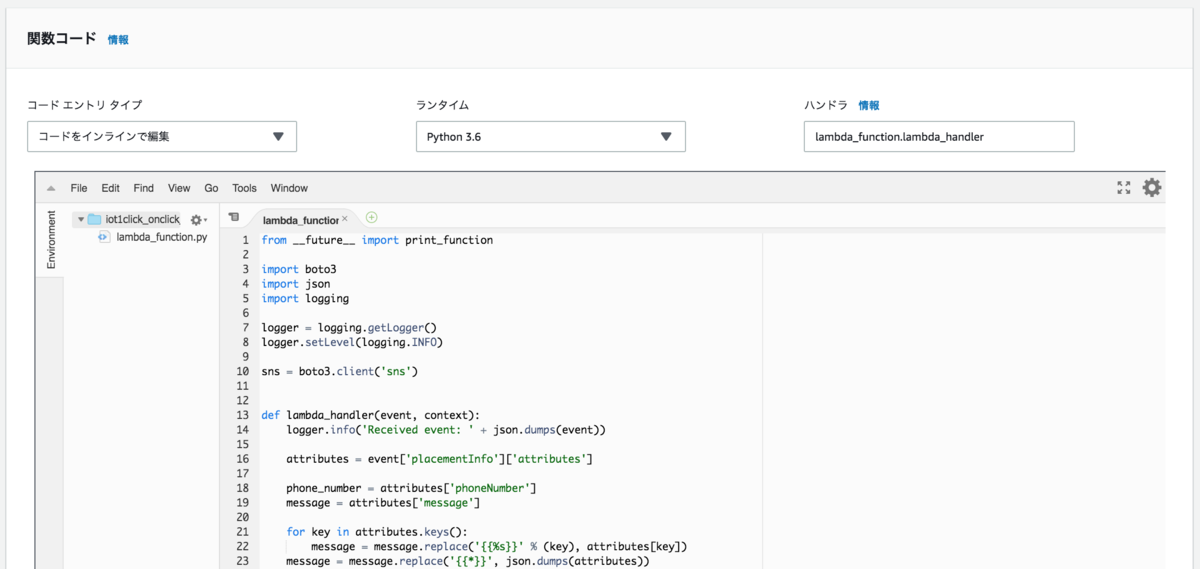The width and height of the screenshot is (1200, 569).
Task: Click the logger.setLevel(logging.INFO) line
Action: 351,342
